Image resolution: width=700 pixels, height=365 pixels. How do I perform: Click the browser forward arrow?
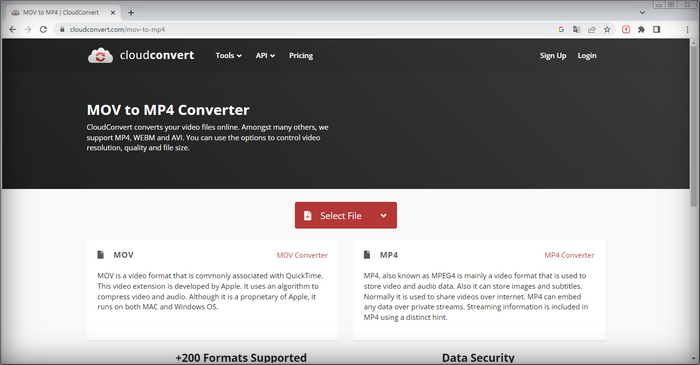pyautogui.click(x=28, y=29)
